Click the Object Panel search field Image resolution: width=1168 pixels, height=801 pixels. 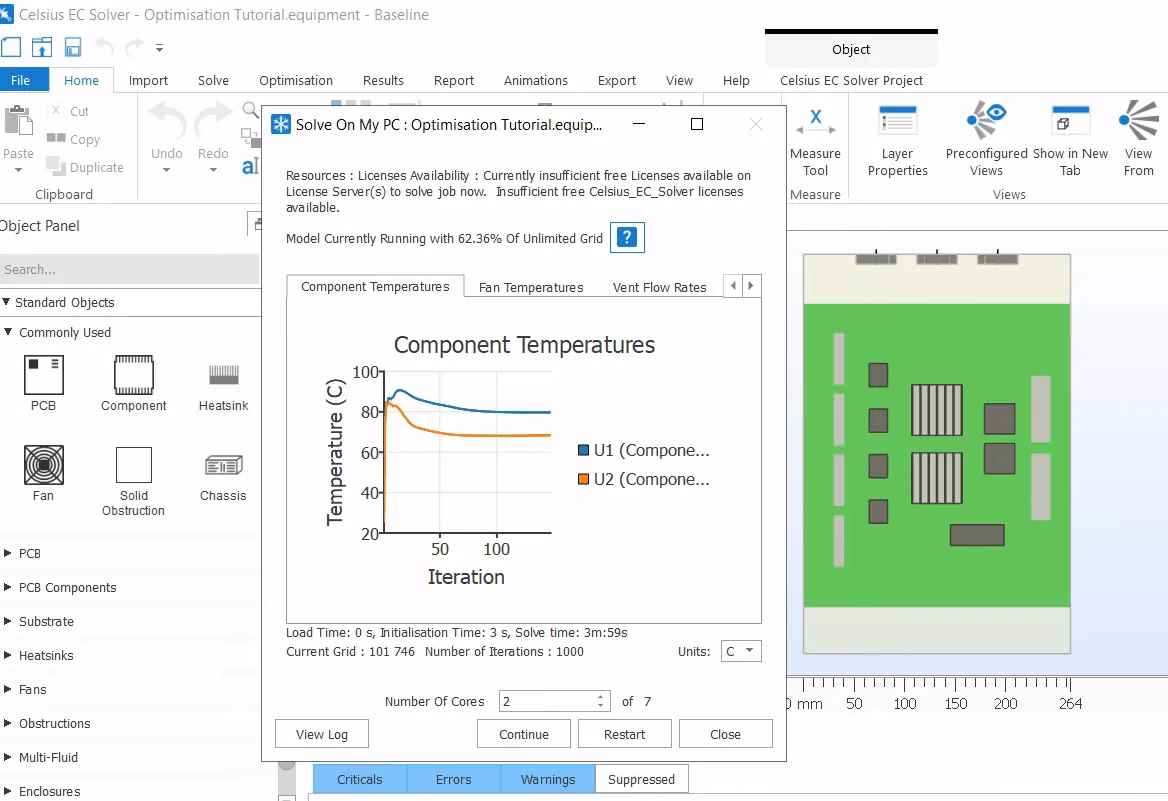click(x=130, y=269)
